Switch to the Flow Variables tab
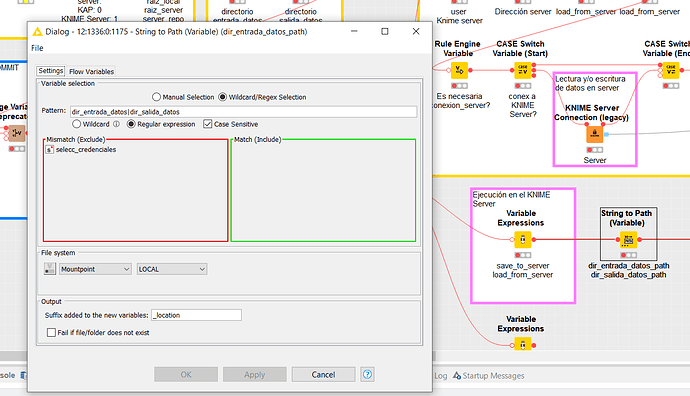 click(92, 71)
